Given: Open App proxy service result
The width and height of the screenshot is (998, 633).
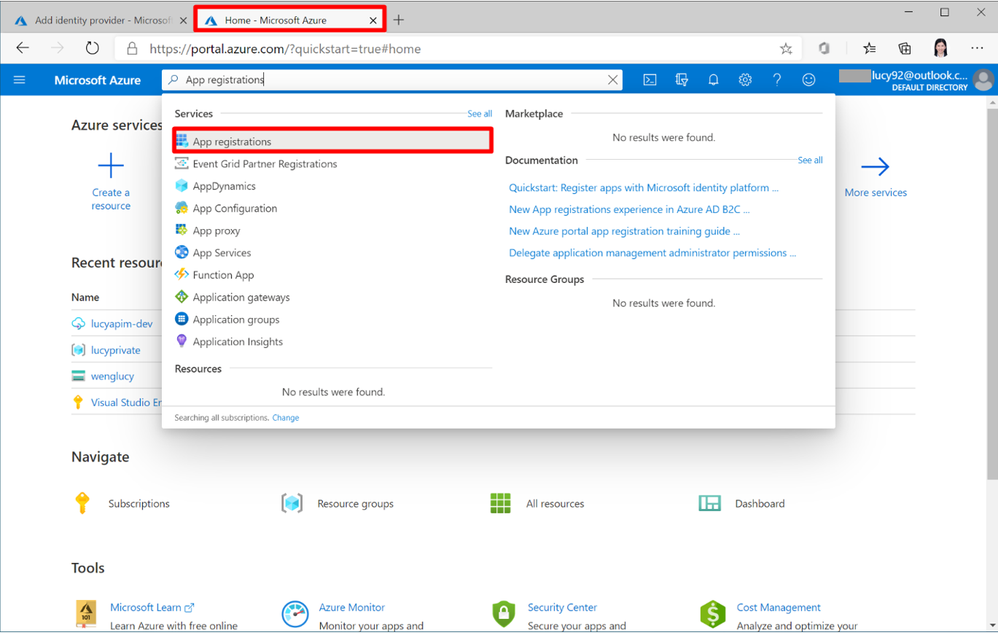Looking at the screenshot, I should [x=216, y=230].
